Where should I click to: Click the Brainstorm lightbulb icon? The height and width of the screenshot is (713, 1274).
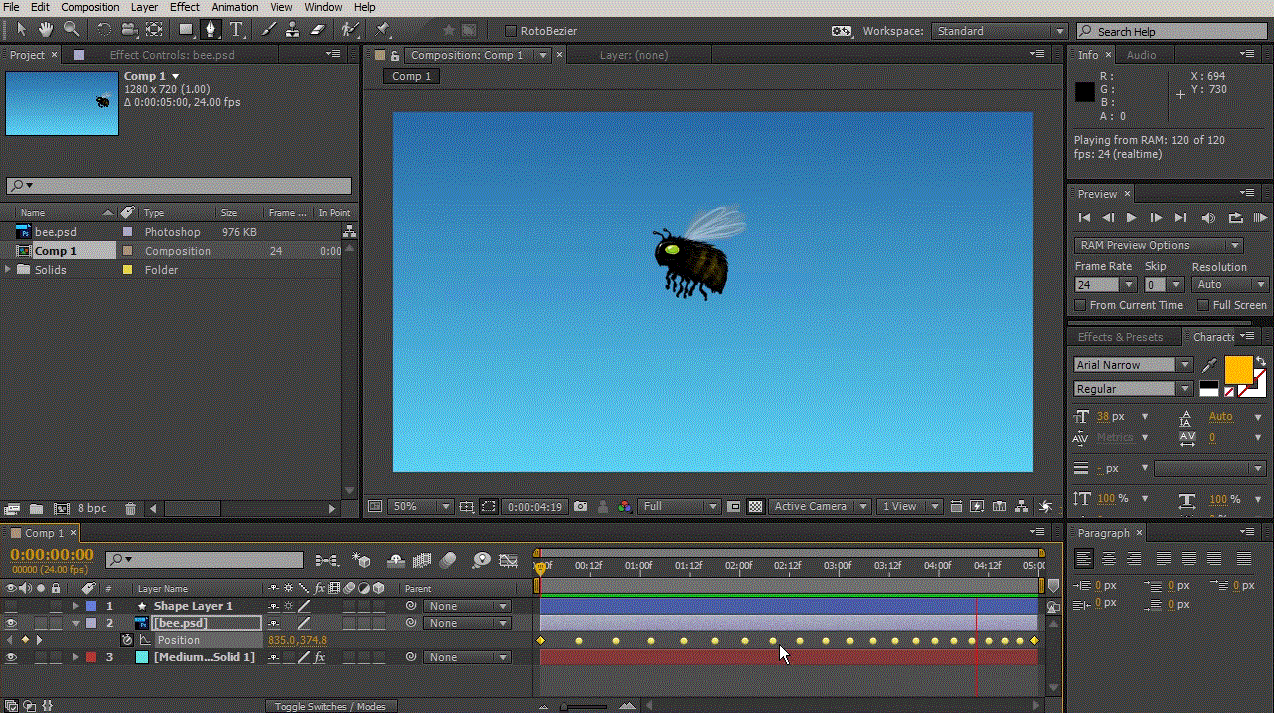482,560
